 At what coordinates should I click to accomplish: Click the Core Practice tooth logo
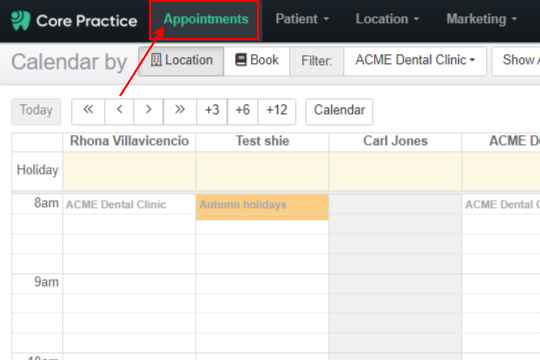click(21, 21)
